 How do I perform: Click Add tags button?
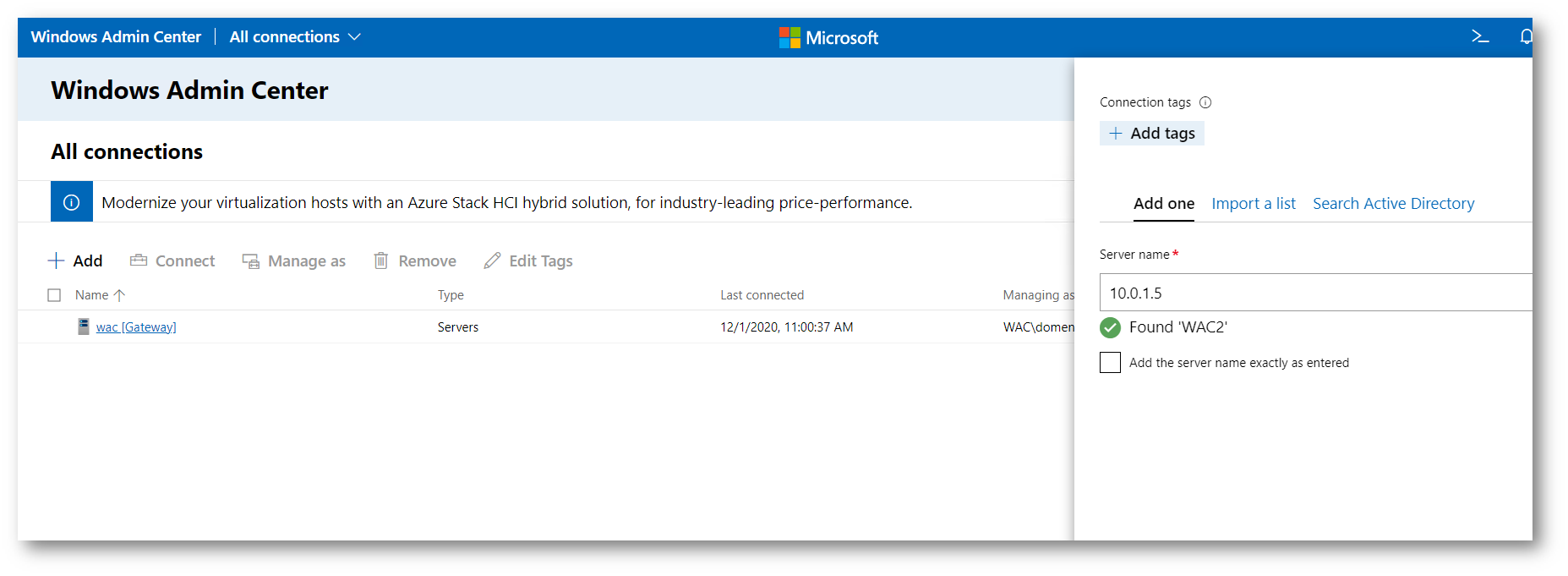(1152, 133)
